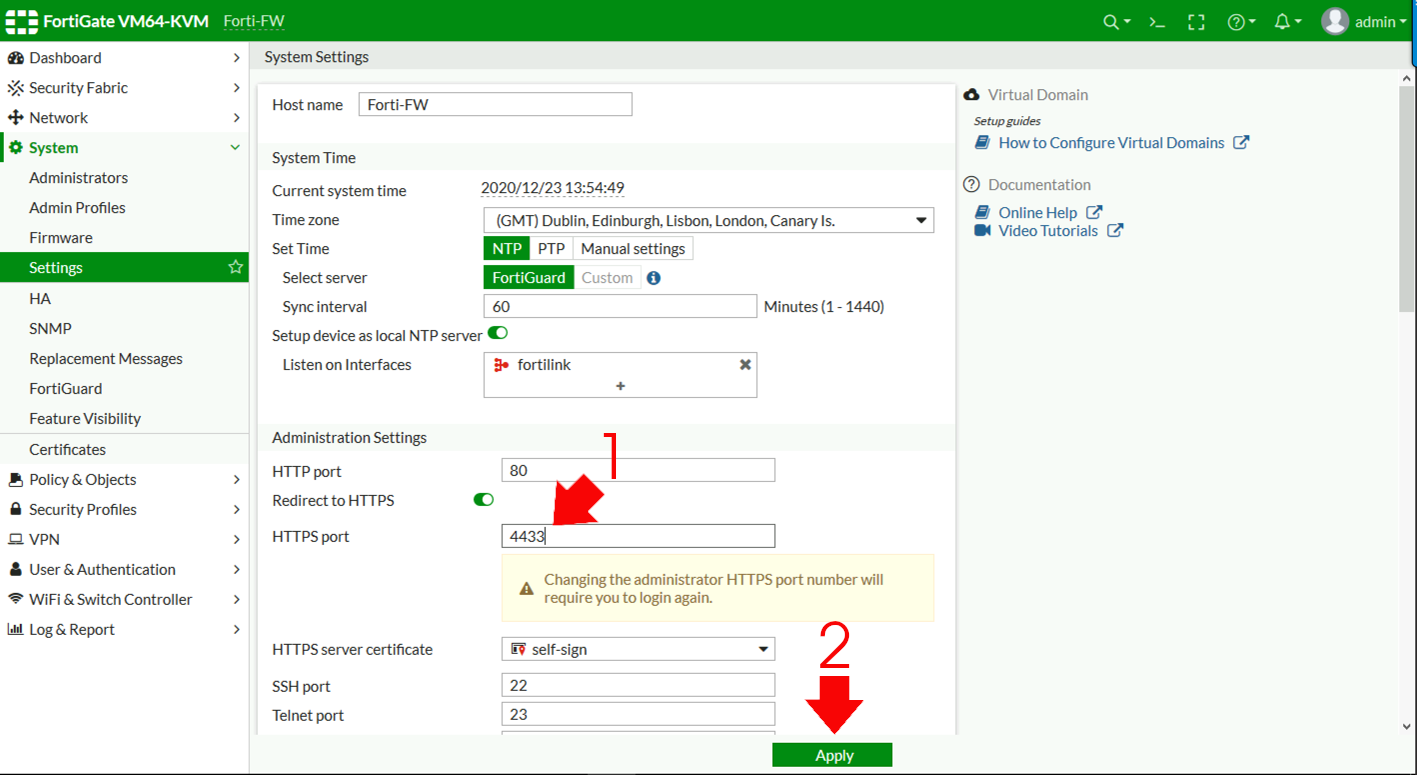Click inside the HTTPS port field
Viewport: 1417px width, 775px height.
click(x=637, y=536)
